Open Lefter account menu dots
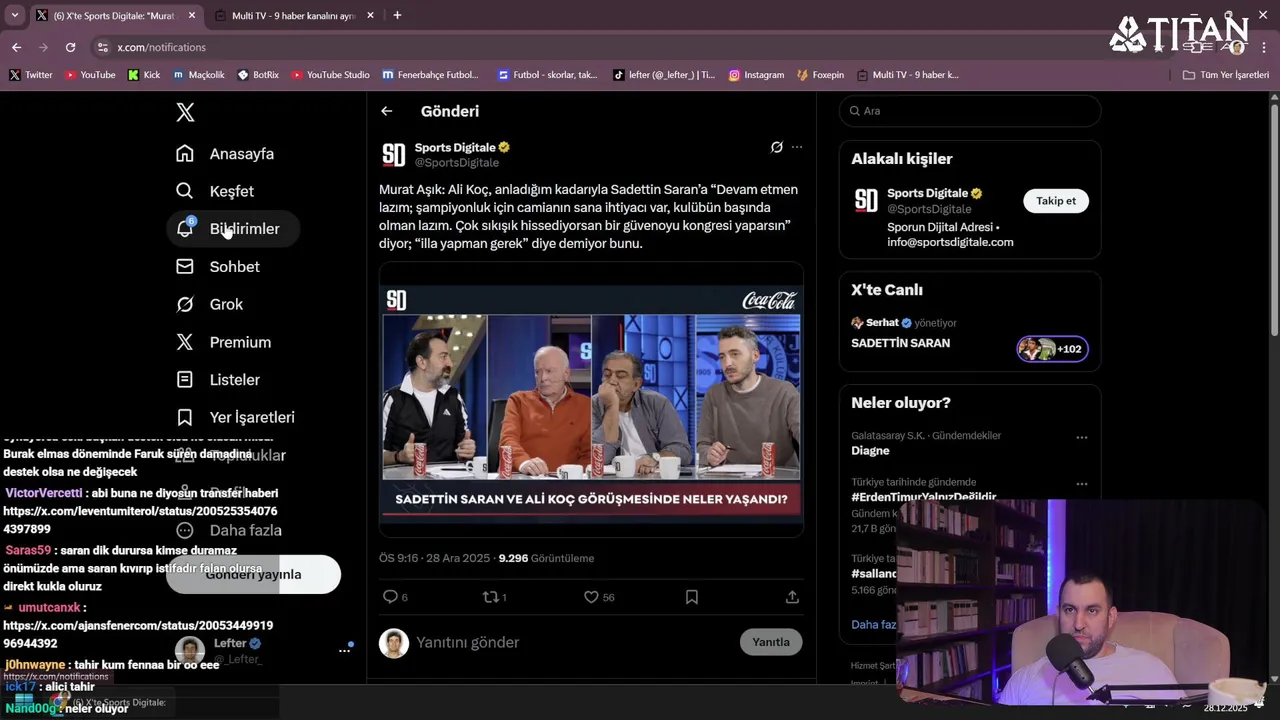 coord(344,650)
